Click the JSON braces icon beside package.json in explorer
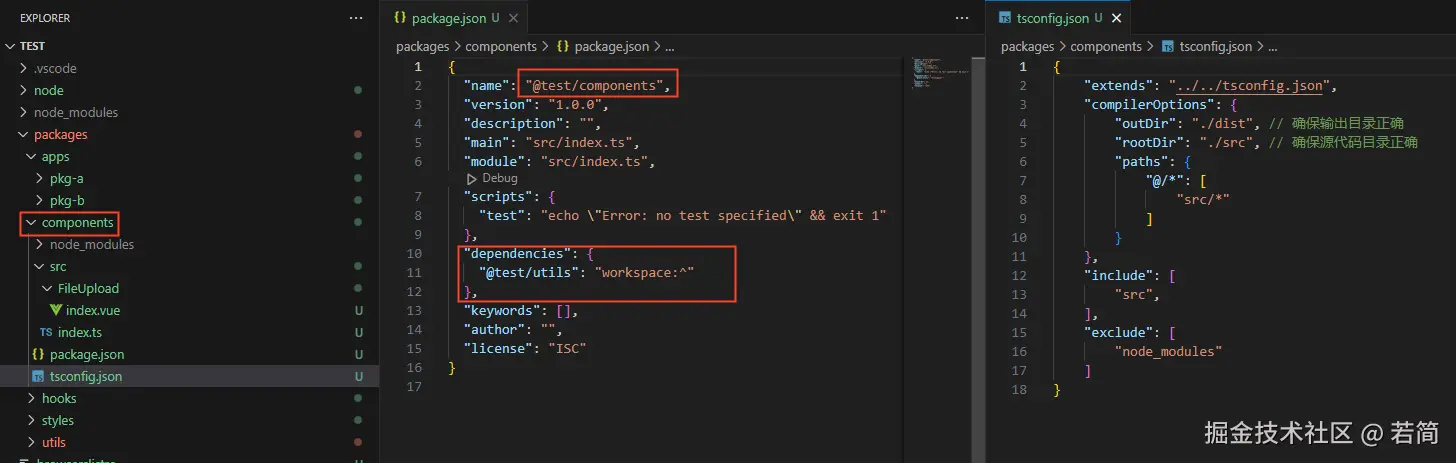1456x463 pixels. 38,354
